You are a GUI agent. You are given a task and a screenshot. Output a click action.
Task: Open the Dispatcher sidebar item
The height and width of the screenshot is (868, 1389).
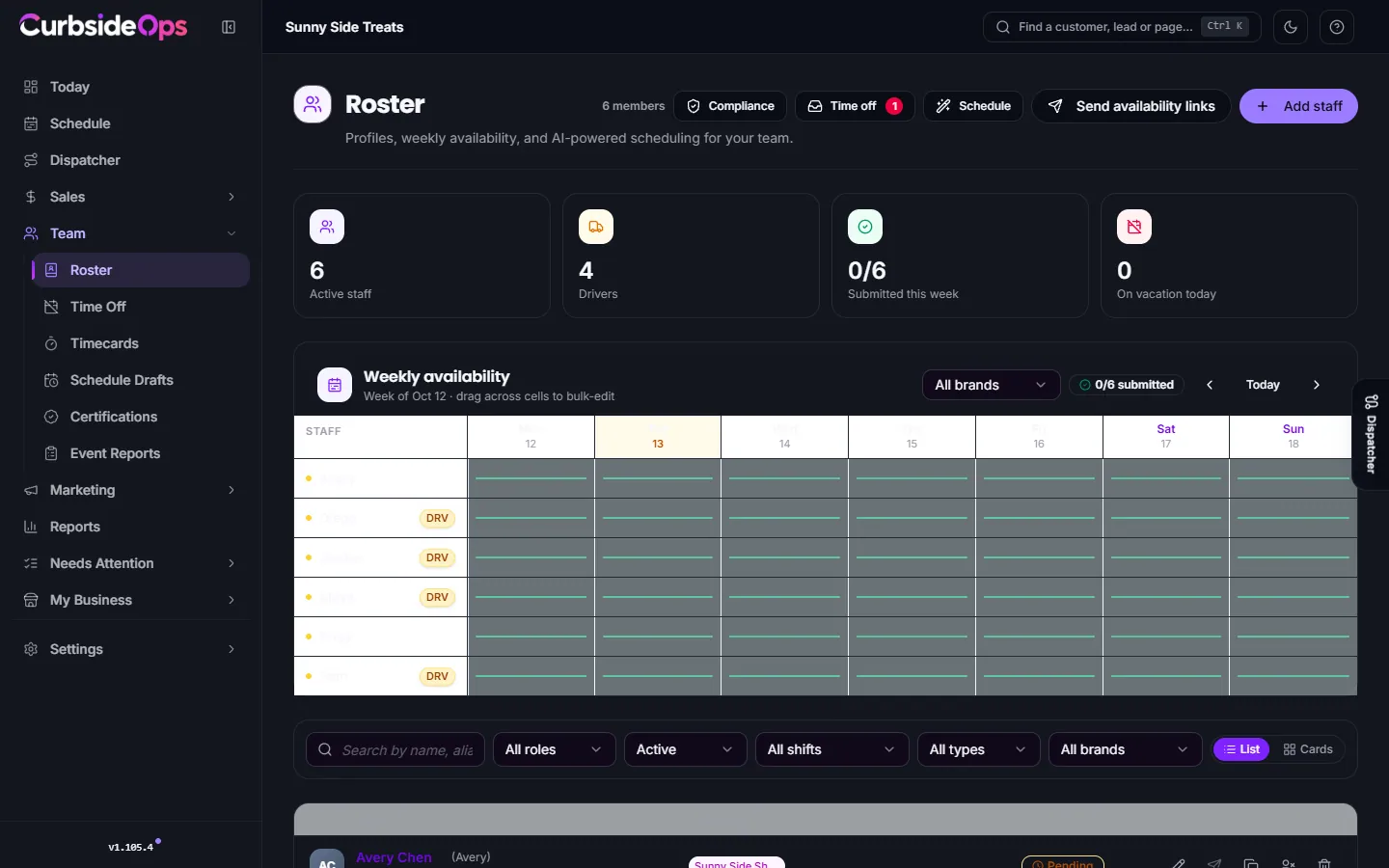[131, 160]
